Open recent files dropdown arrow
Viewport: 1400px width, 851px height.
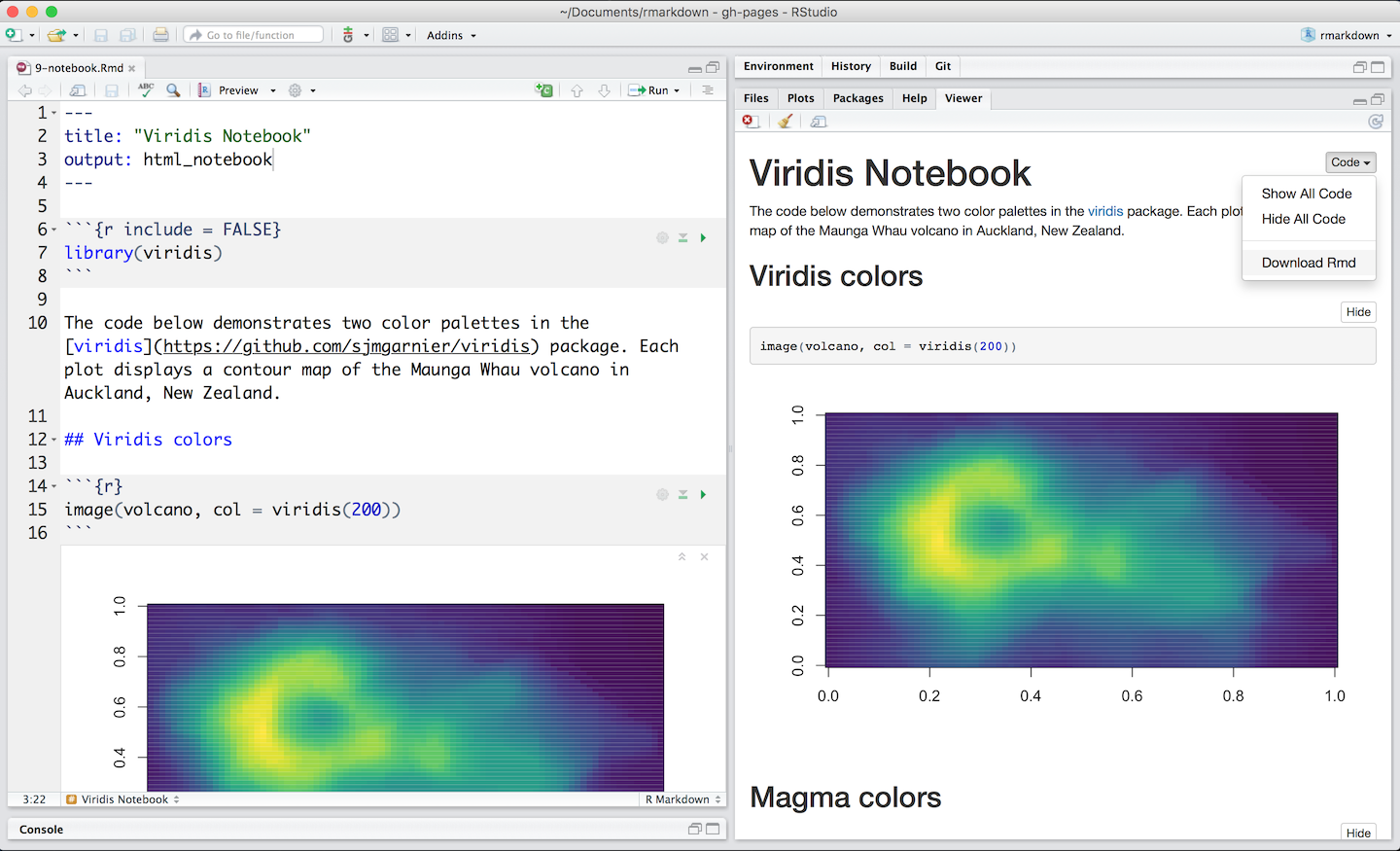(76, 36)
